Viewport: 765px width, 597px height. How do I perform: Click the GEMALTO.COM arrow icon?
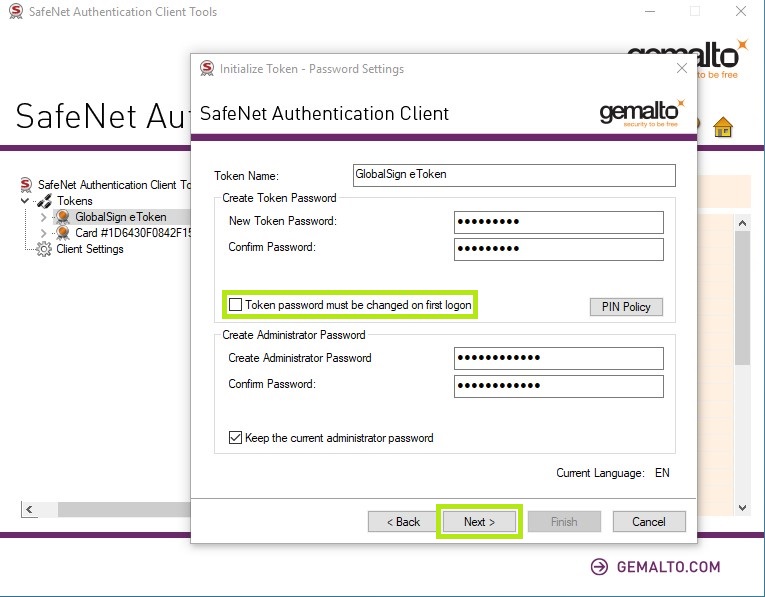coord(599,566)
